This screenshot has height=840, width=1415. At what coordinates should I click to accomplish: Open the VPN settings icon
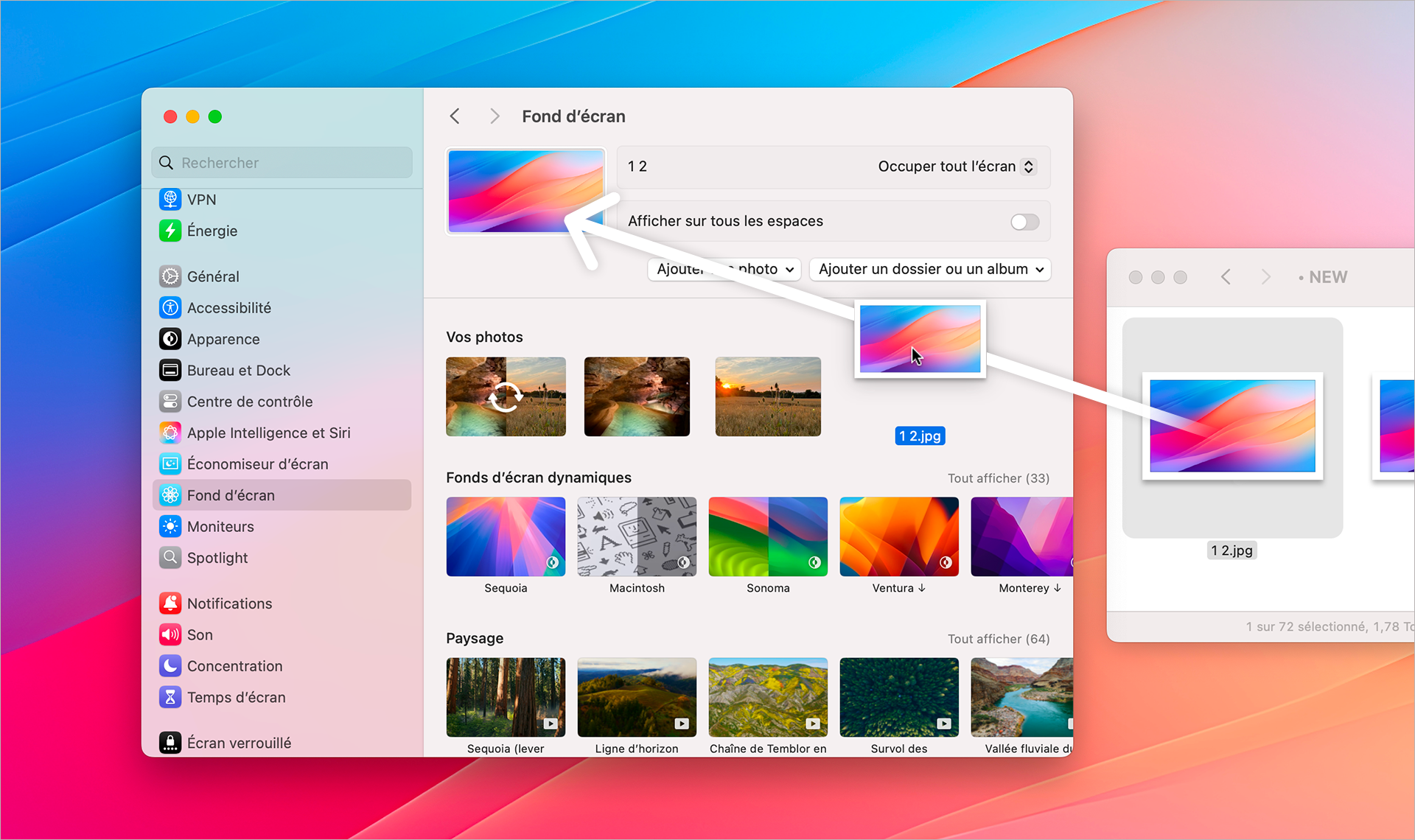[x=170, y=199]
